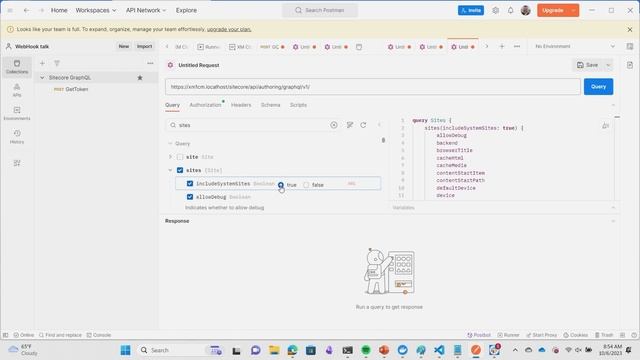Viewport: 640px width, 360px height.
Task: Follow the upgrade your plan link
Action: [229, 29]
